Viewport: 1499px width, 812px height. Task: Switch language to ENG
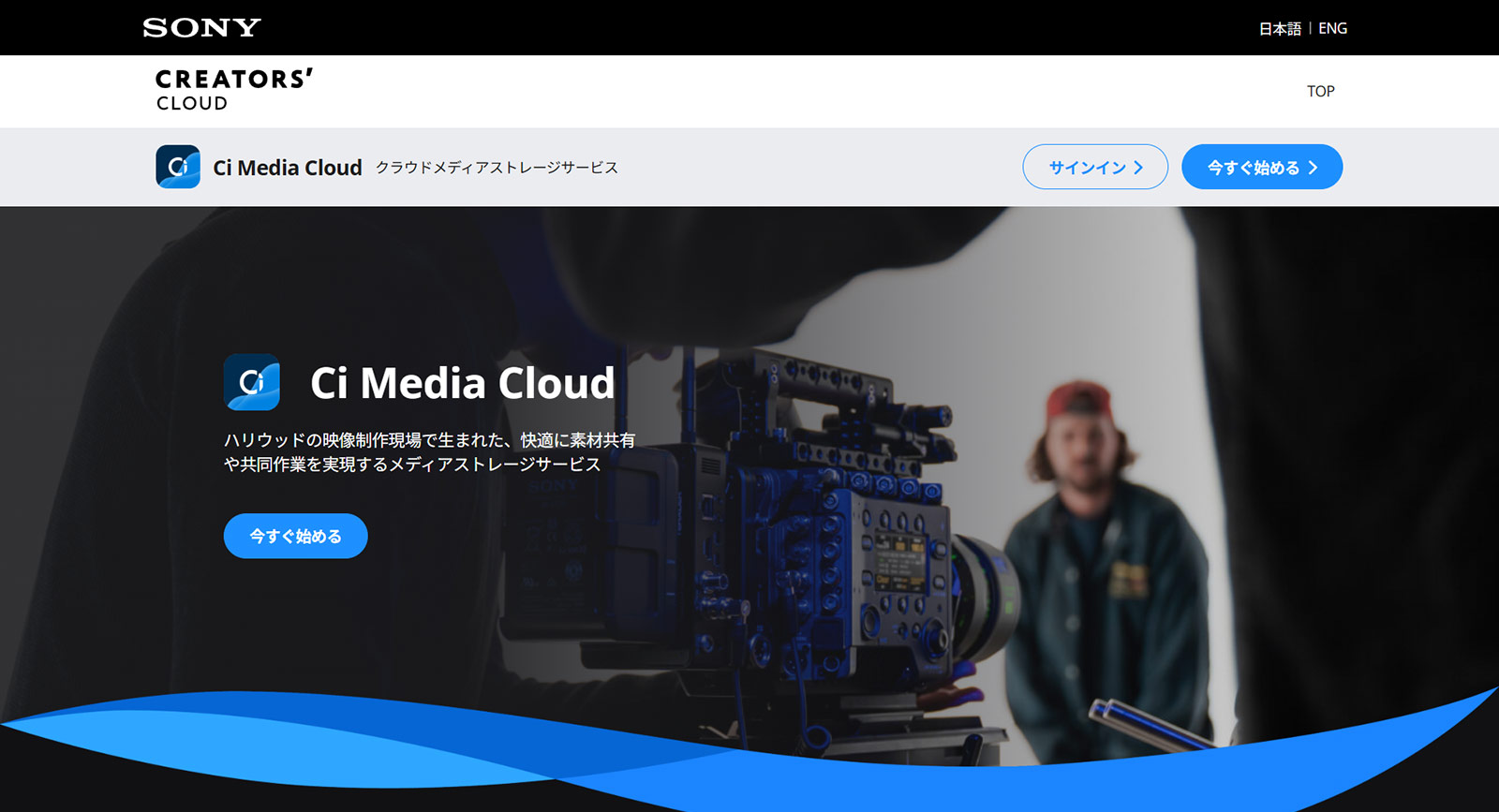[x=1332, y=28]
